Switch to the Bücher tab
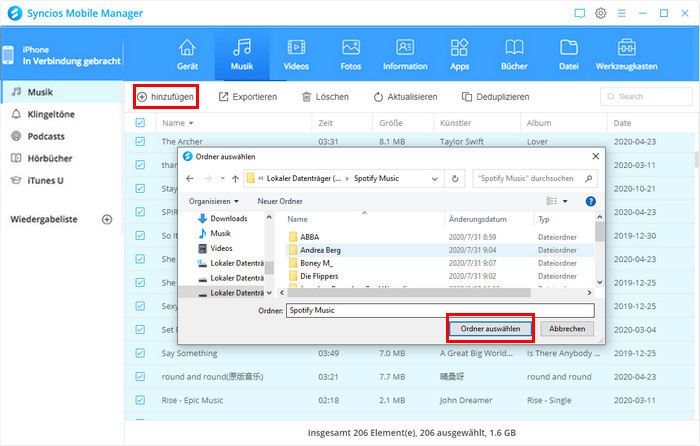Viewport: 700px width, 446px height. point(514,55)
